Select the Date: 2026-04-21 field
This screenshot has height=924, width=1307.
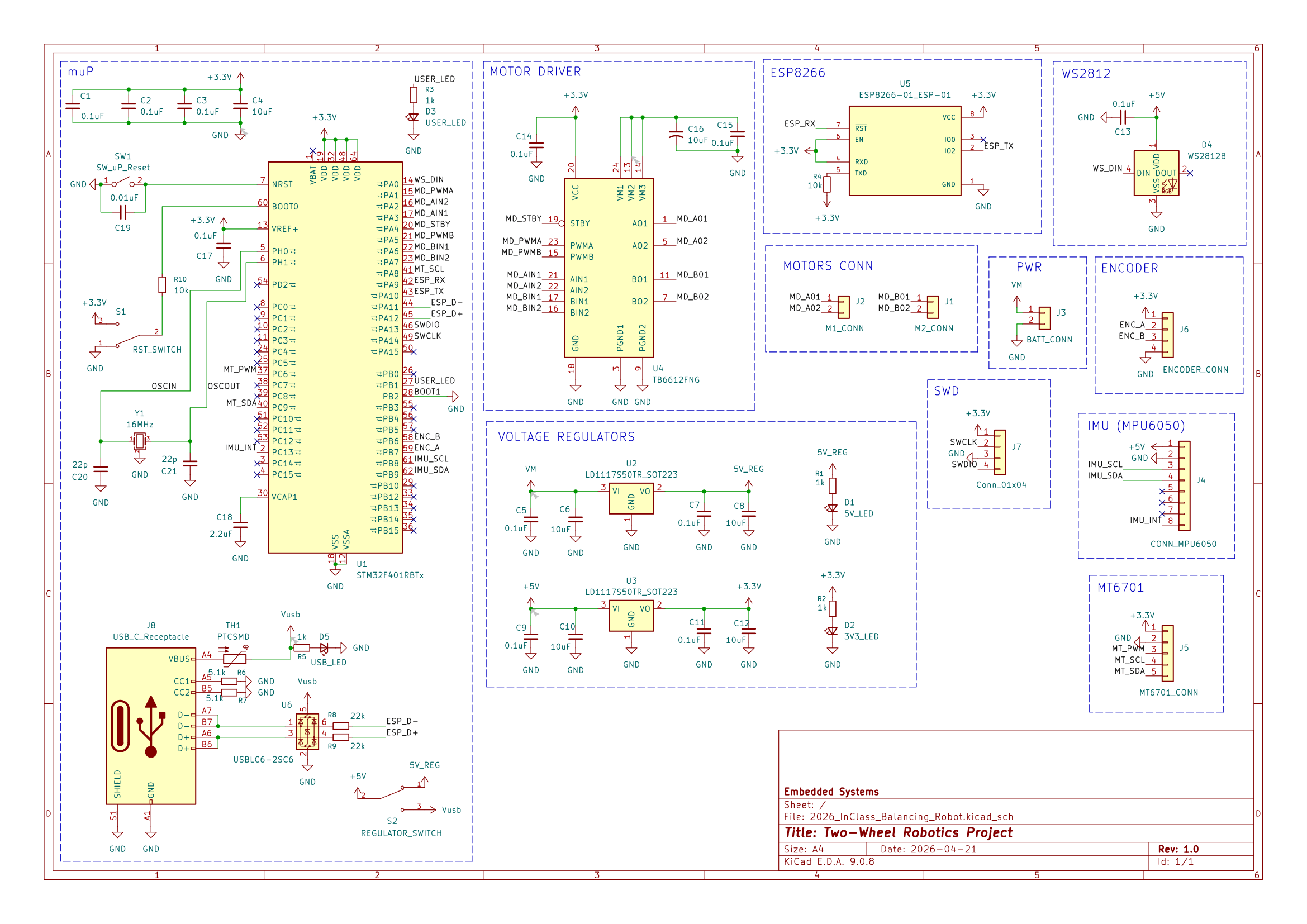pos(928,849)
